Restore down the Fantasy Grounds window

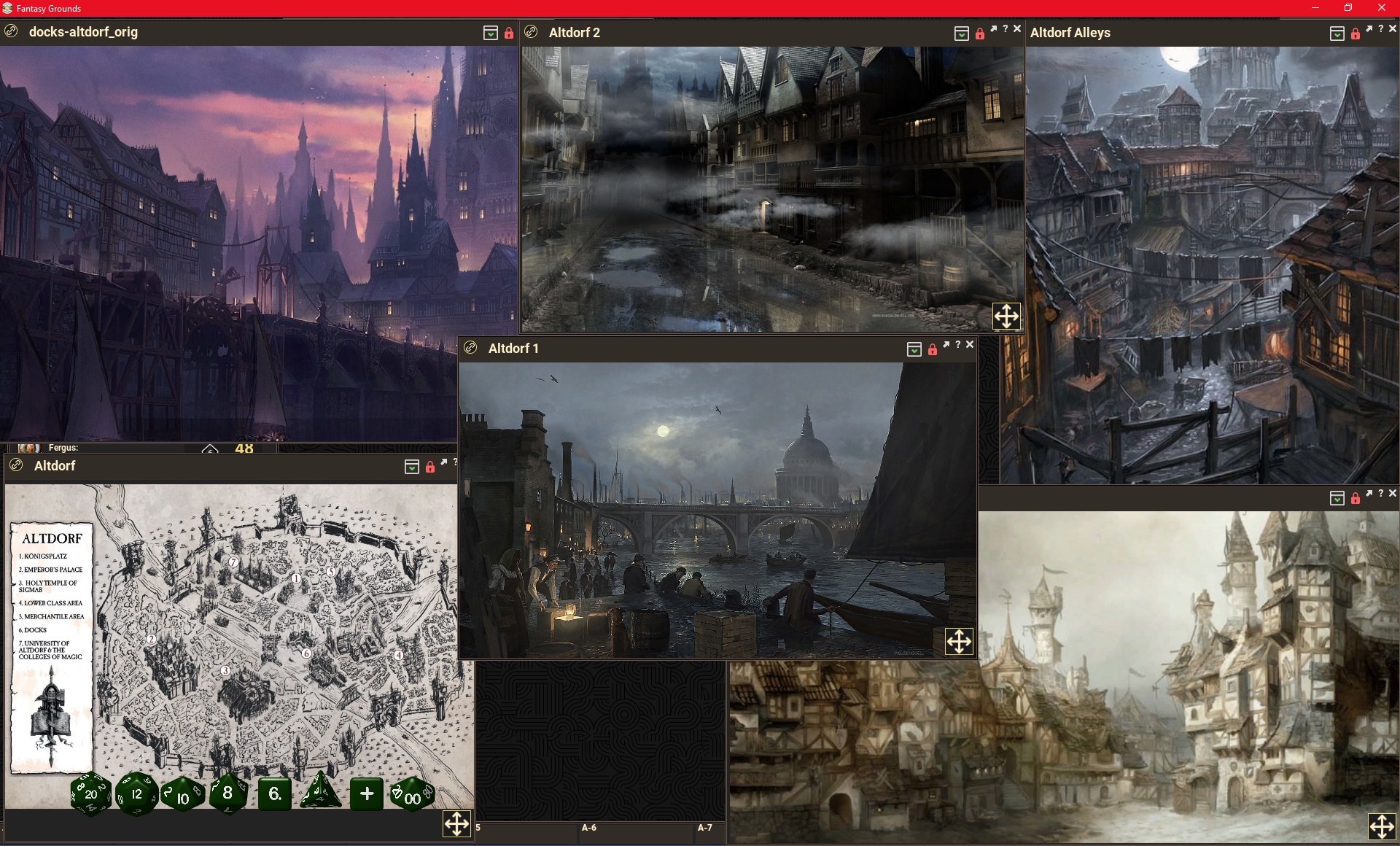coord(1348,8)
